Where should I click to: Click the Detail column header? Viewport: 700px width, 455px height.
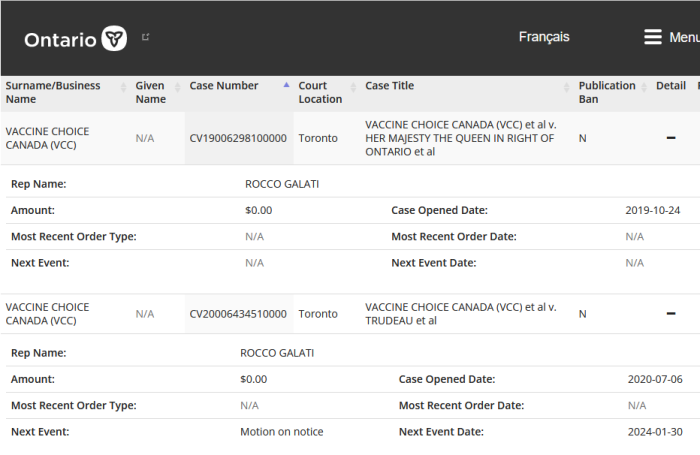(x=671, y=86)
